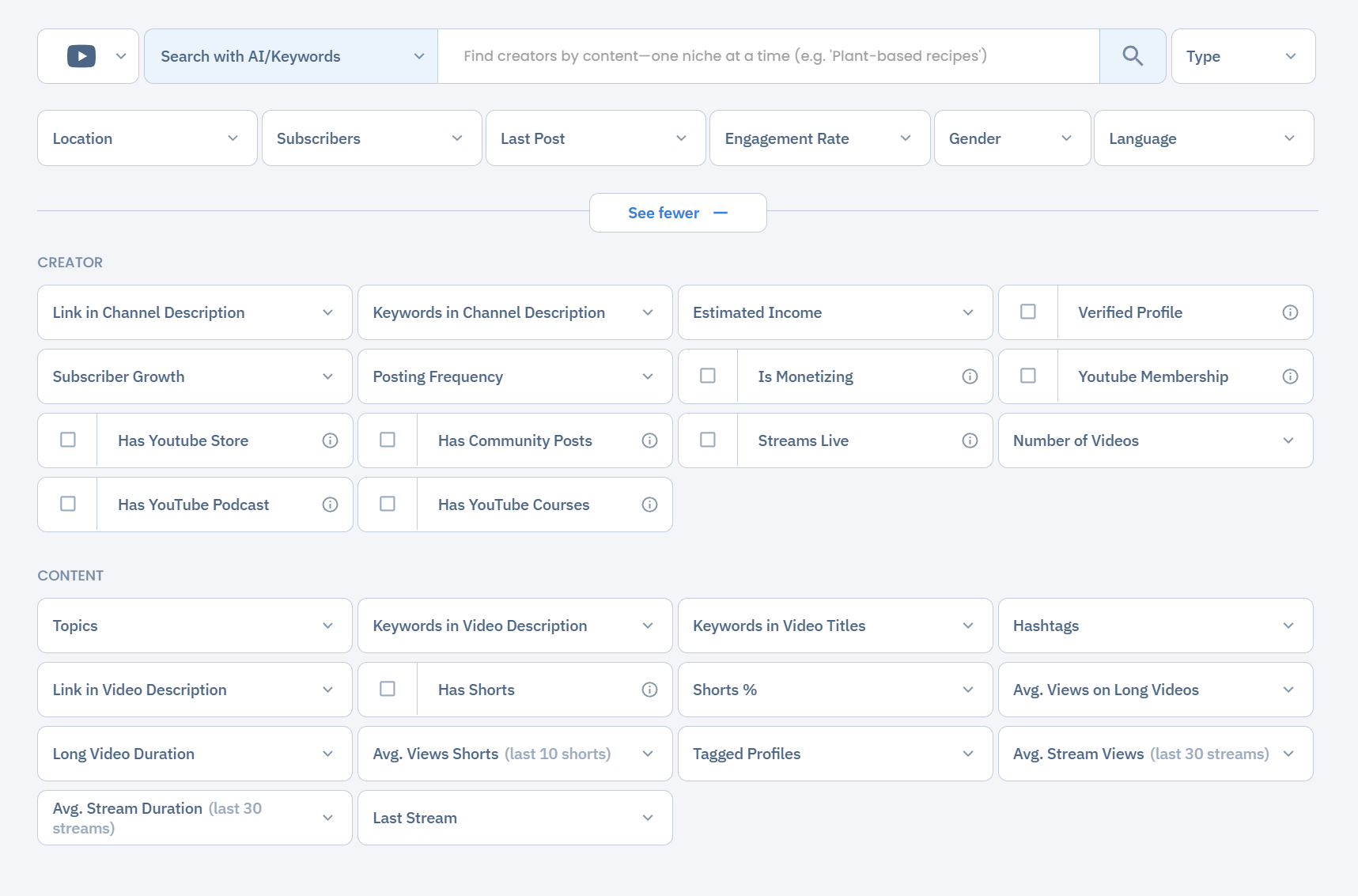1358x896 pixels.
Task: Click the See fewer button
Action: click(678, 213)
